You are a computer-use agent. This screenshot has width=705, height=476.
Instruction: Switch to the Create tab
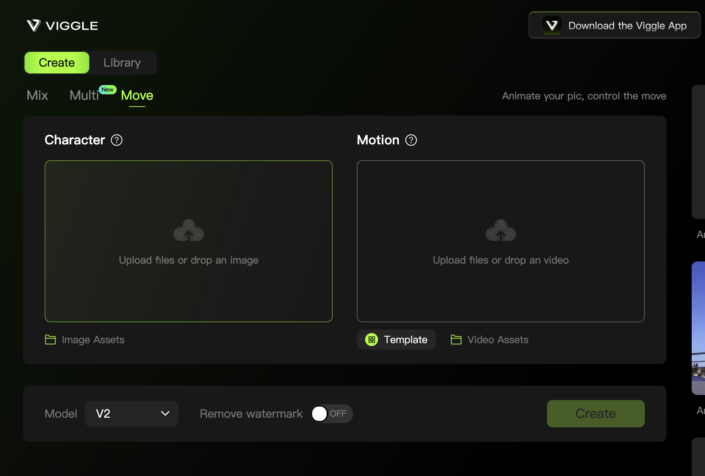pyautogui.click(x=57, y=62)
